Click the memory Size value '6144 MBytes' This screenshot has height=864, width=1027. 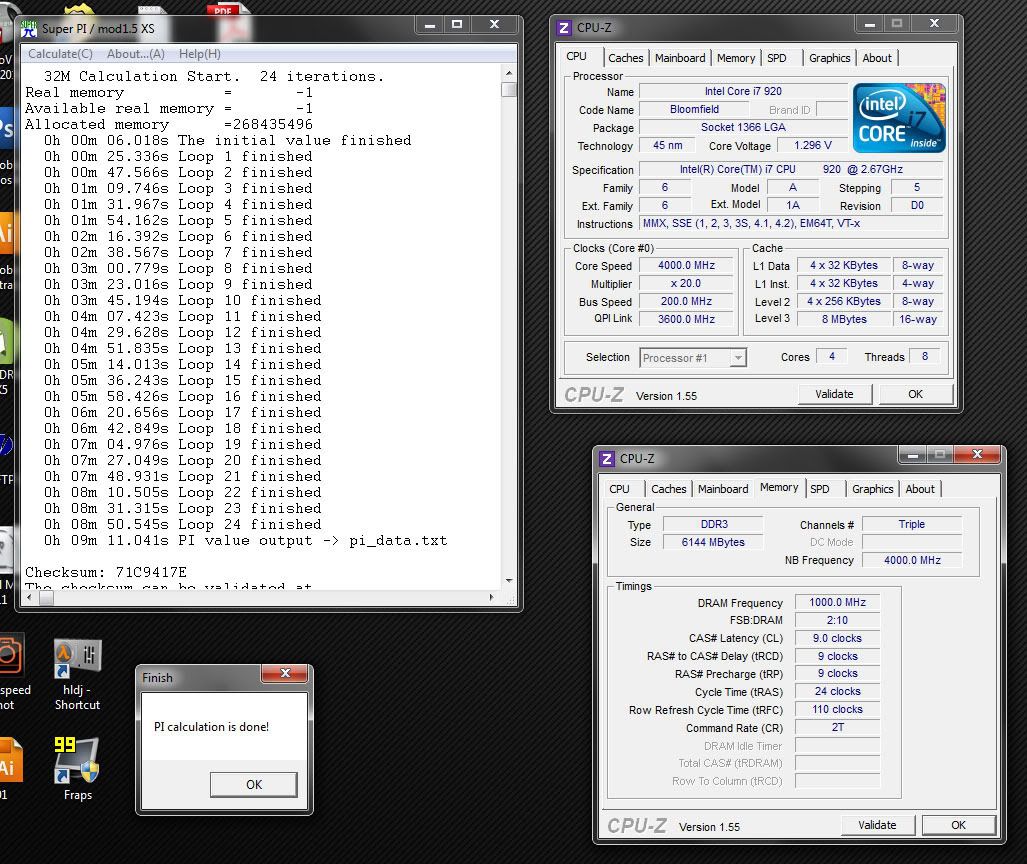point(713,542)
